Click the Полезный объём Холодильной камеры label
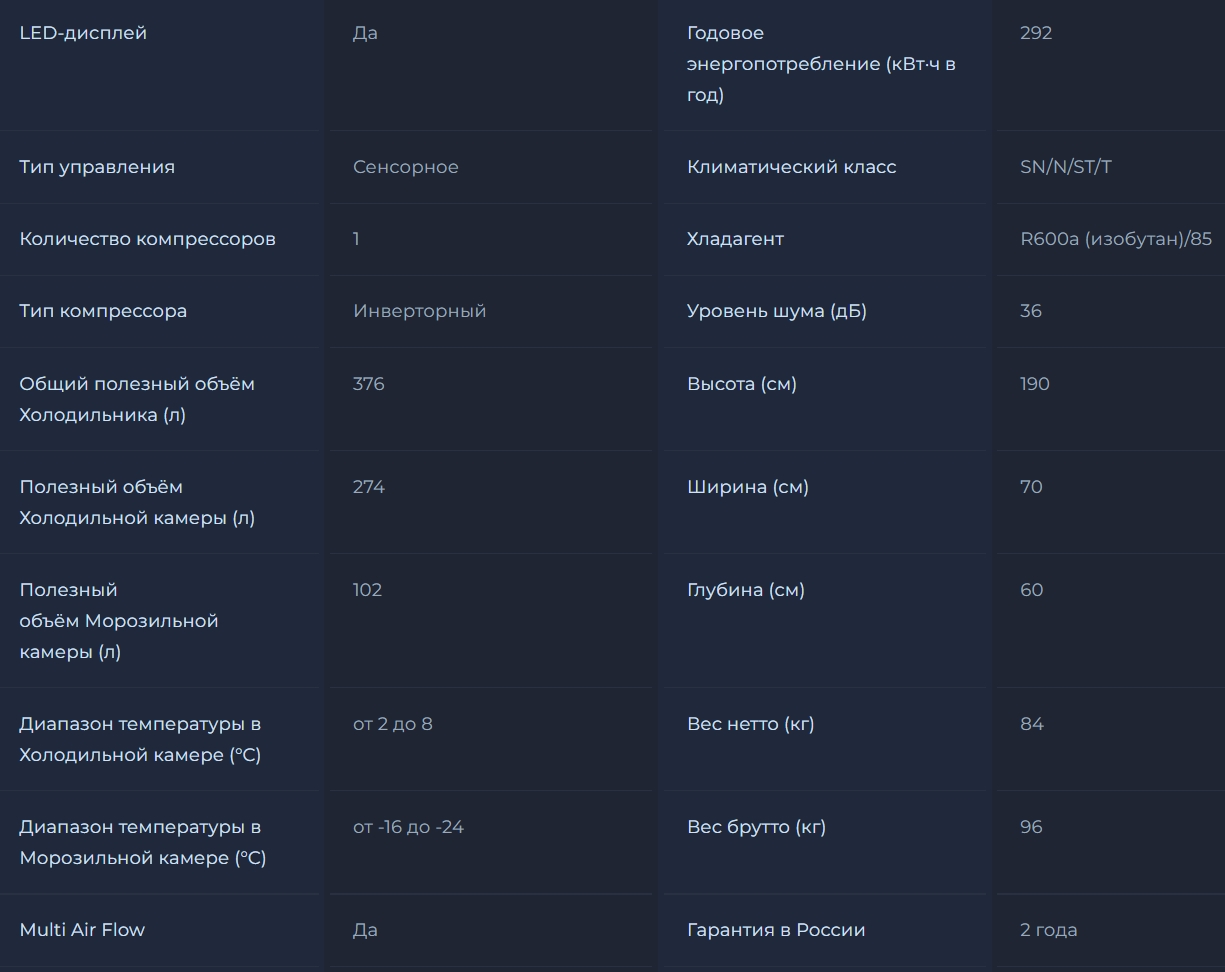This screenshot has width=1225, height=972. (137, 502)
